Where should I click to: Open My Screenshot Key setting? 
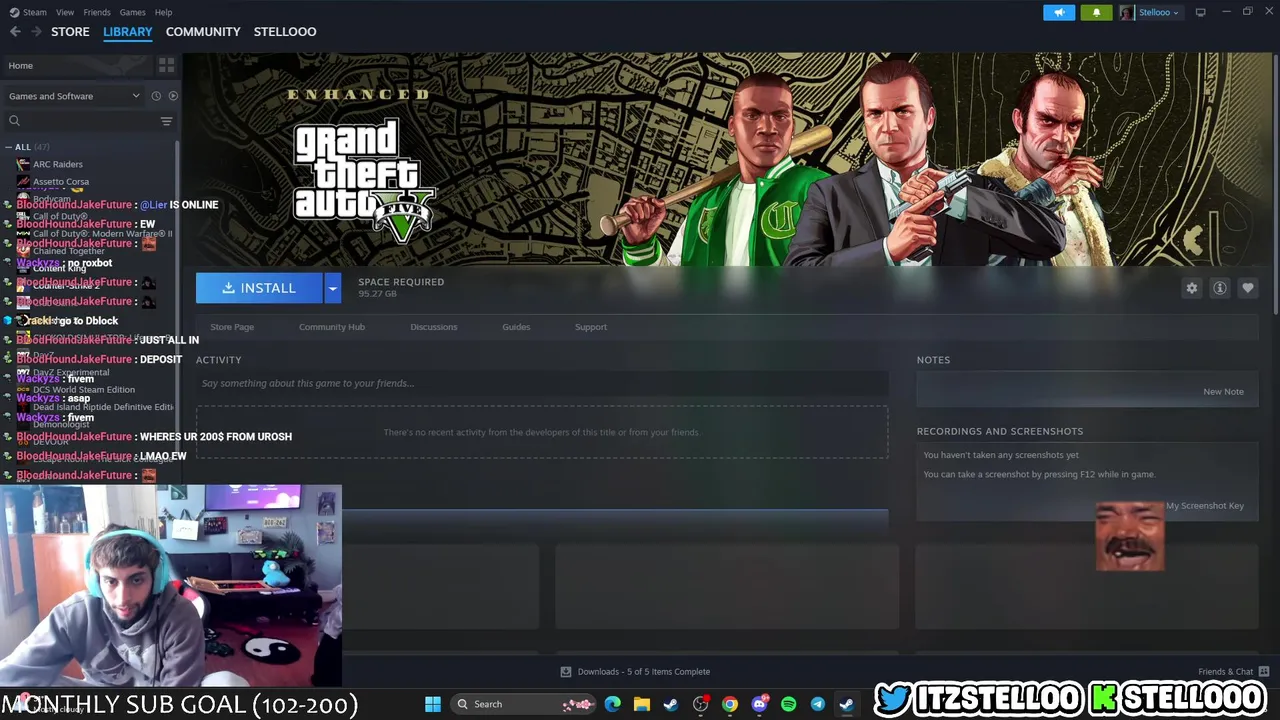1205,506
